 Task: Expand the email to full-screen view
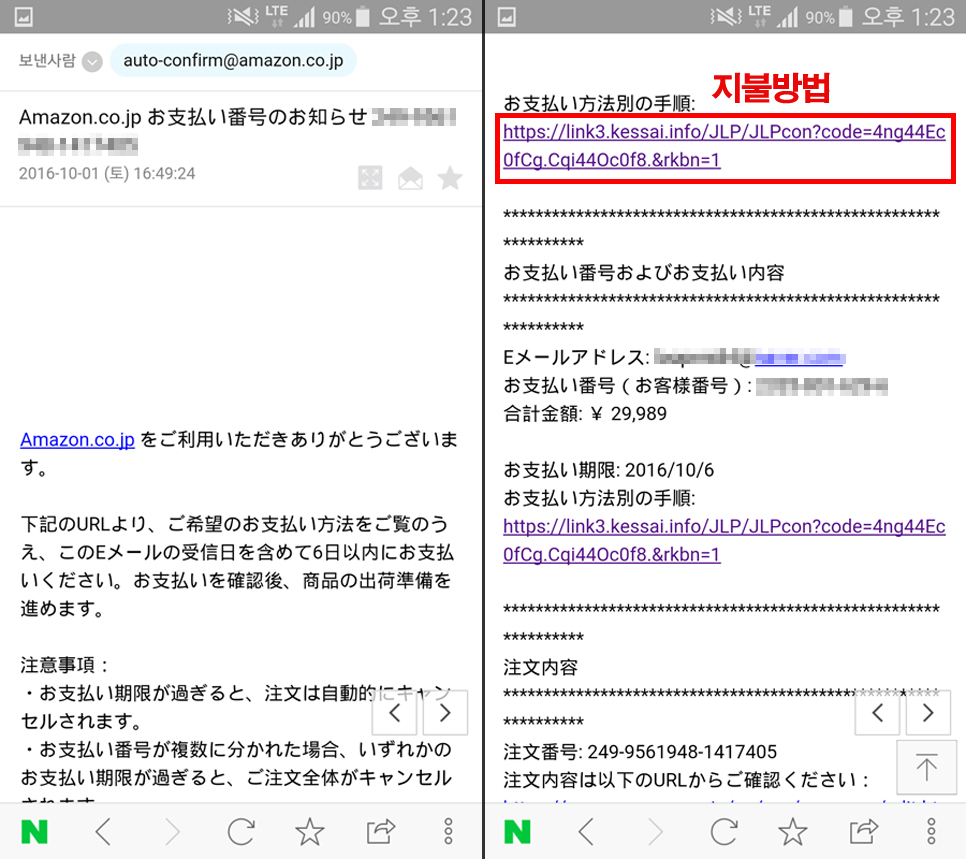coord(370,178)
